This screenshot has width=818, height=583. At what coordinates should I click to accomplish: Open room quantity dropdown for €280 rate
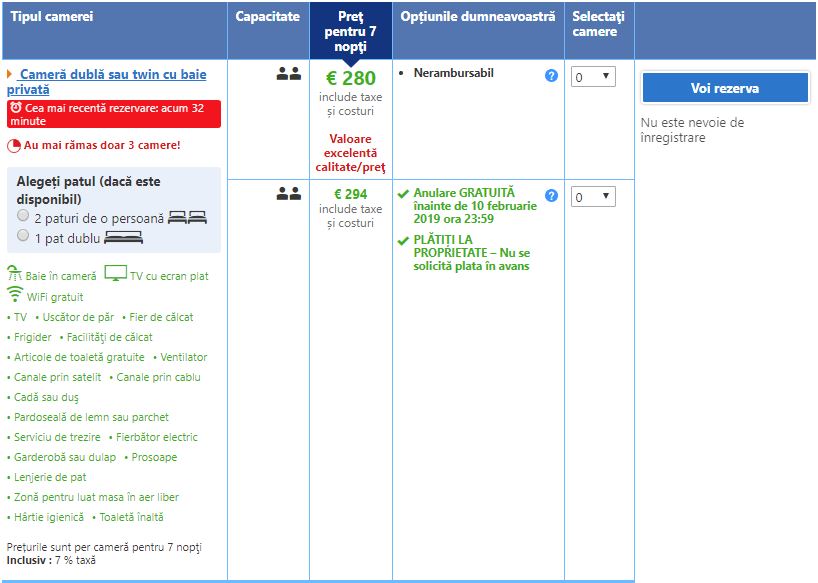[593, 77]
